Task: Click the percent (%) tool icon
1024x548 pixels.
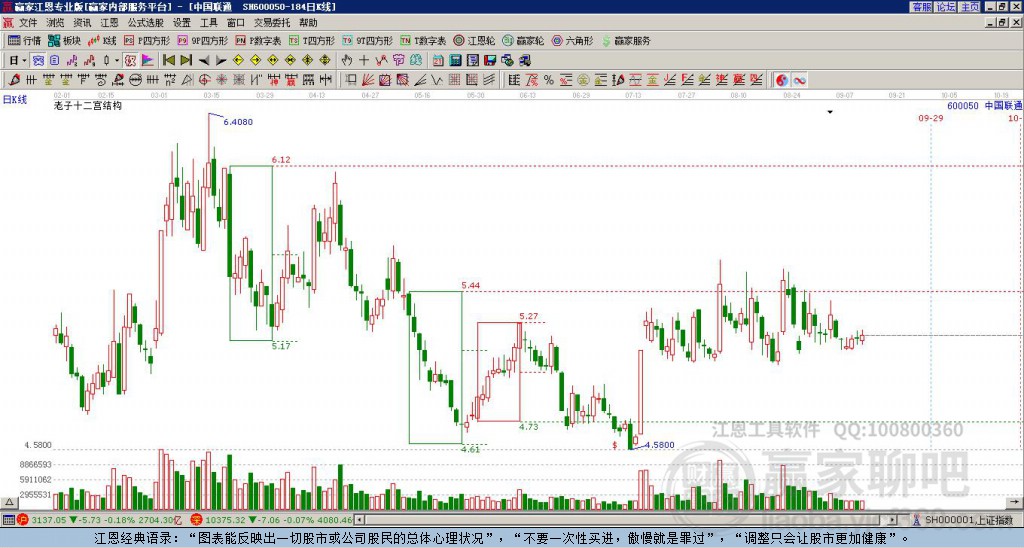Action: (x=549, y=80)
